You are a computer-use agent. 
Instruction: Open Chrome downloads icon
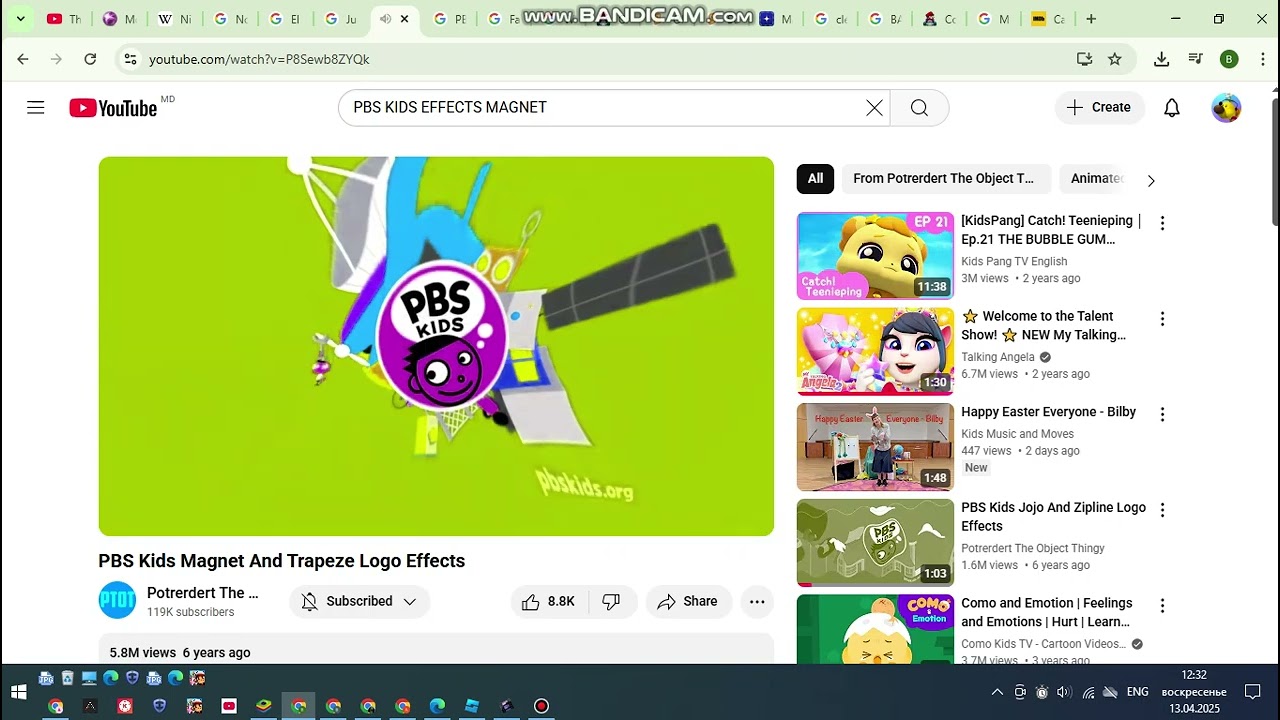tap(1161, 59)
